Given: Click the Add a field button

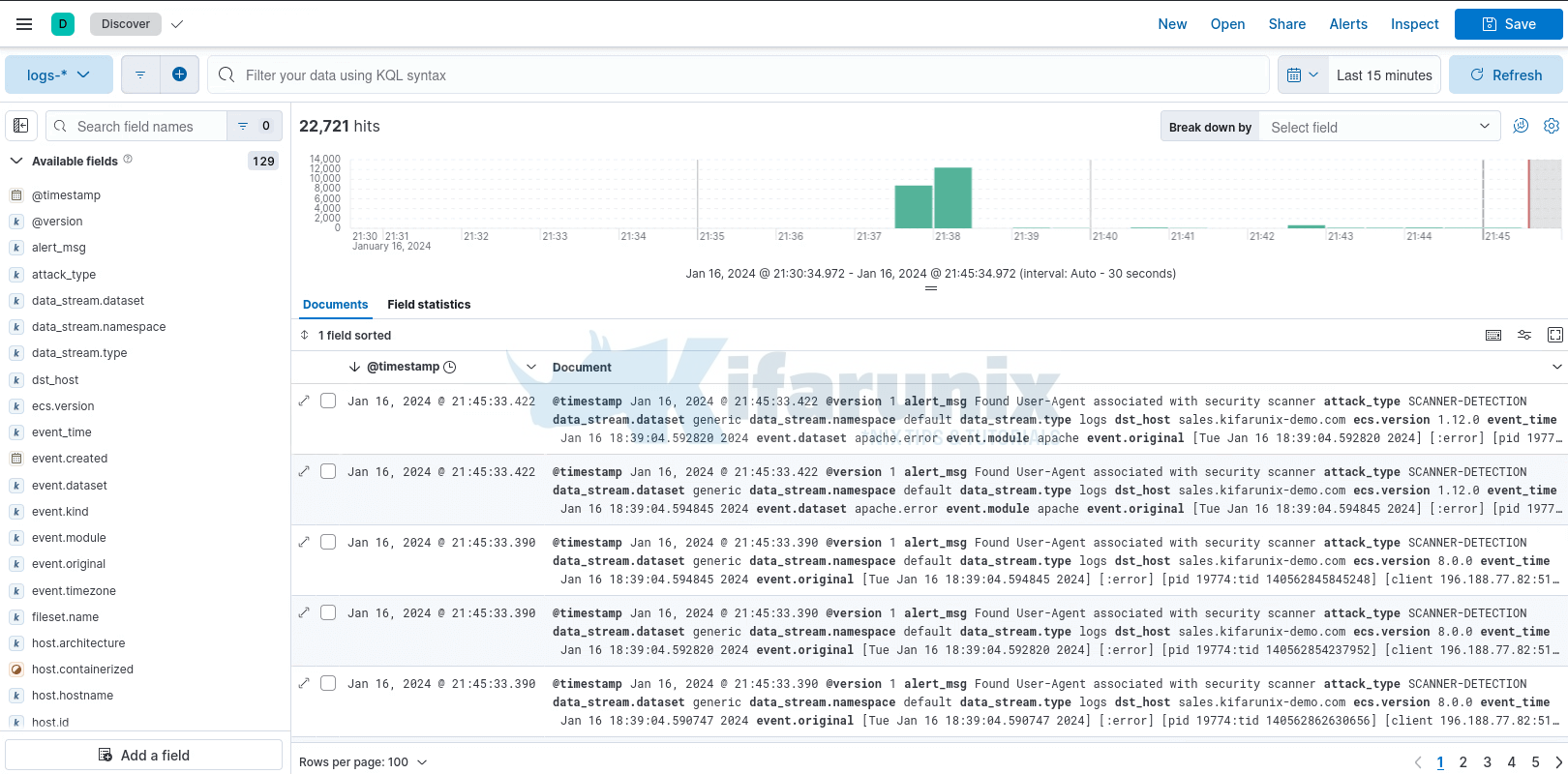Looking at the screenshot, I should click(x=144, y=755).
